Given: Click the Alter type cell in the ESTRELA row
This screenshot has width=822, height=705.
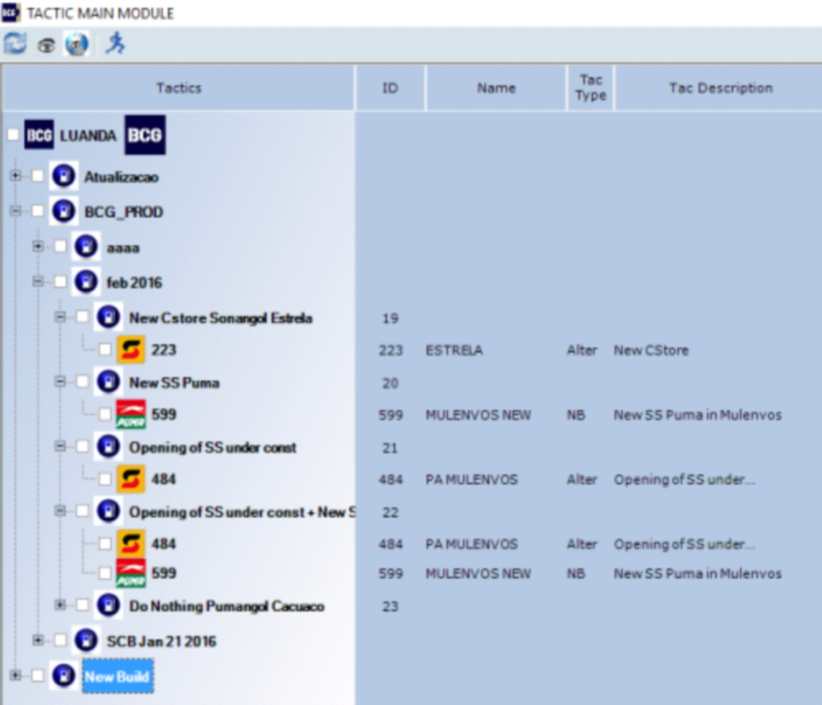Looking at the screenshot, I should click(582, 350).
